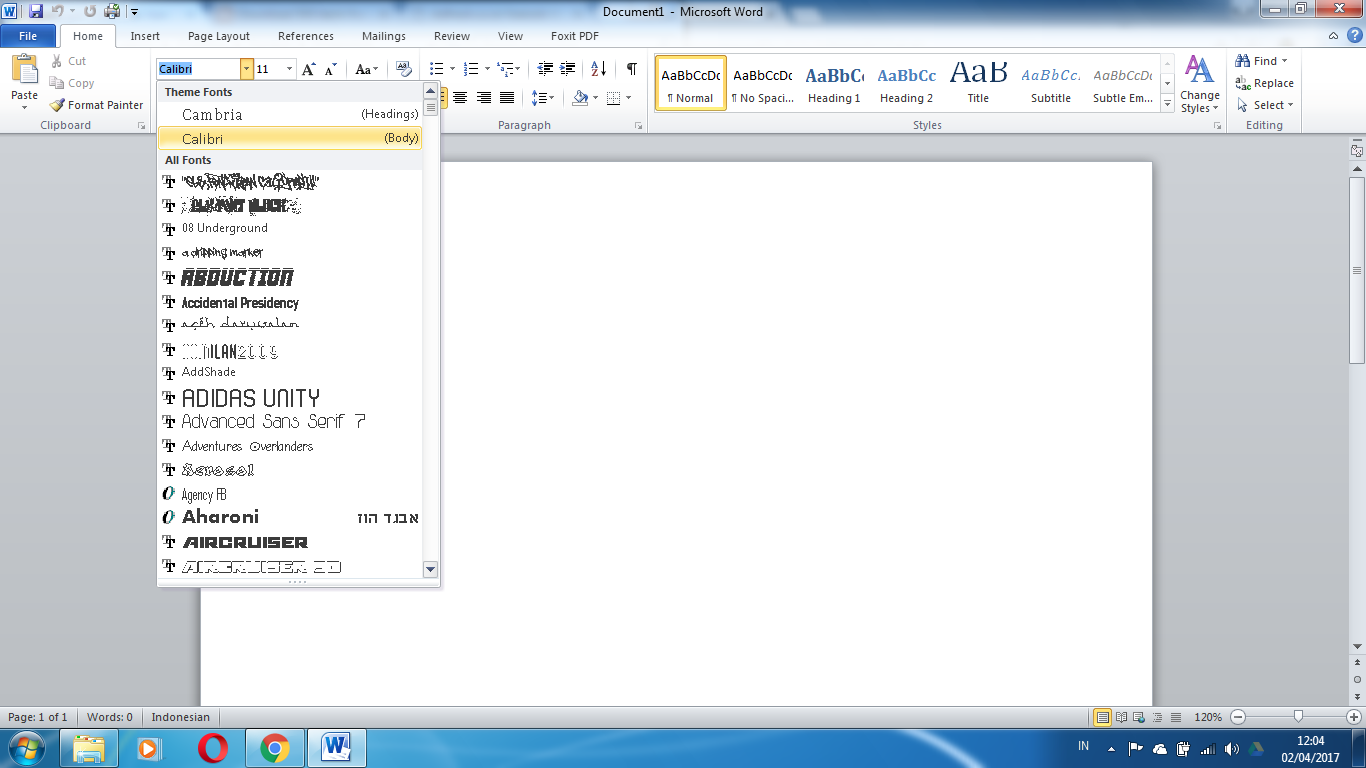
Task: Switch to the References tab
Action: 306,36
